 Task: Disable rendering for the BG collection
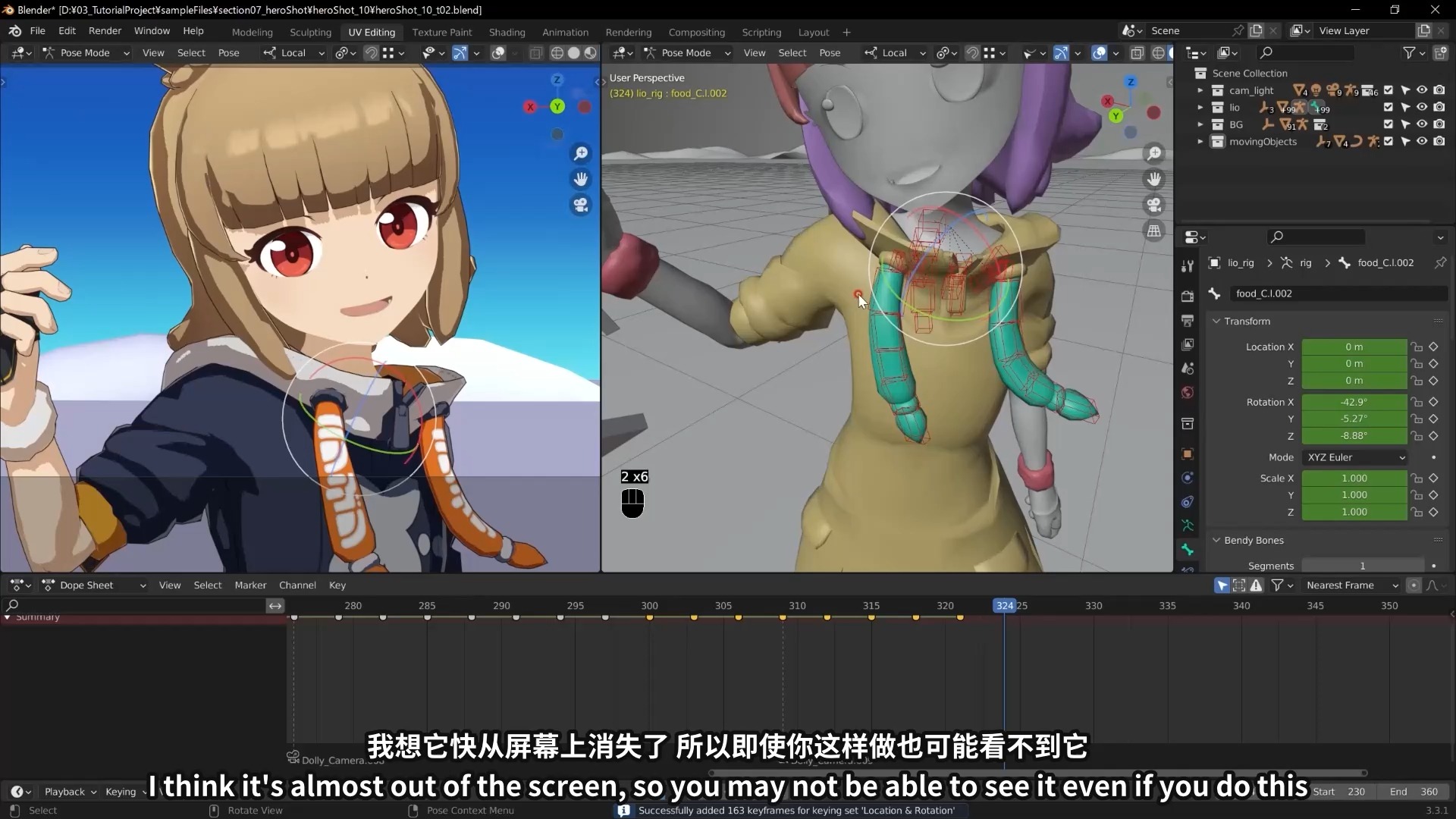point(1439,124)
